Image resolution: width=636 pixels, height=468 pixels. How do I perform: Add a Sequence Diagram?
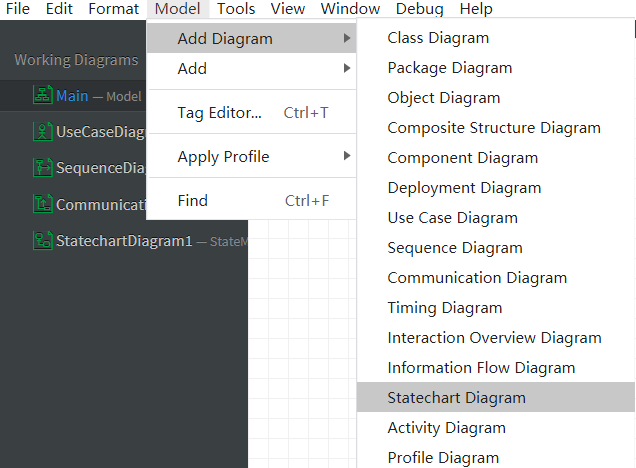[496, 248]
